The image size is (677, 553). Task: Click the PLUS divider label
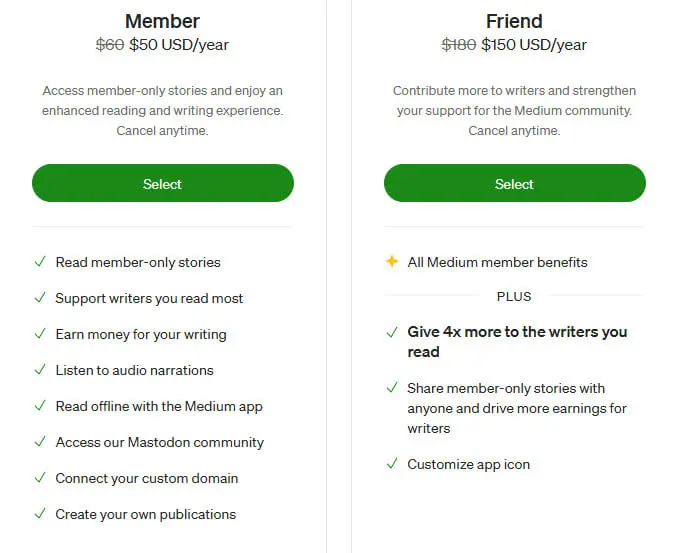point(514,297)
